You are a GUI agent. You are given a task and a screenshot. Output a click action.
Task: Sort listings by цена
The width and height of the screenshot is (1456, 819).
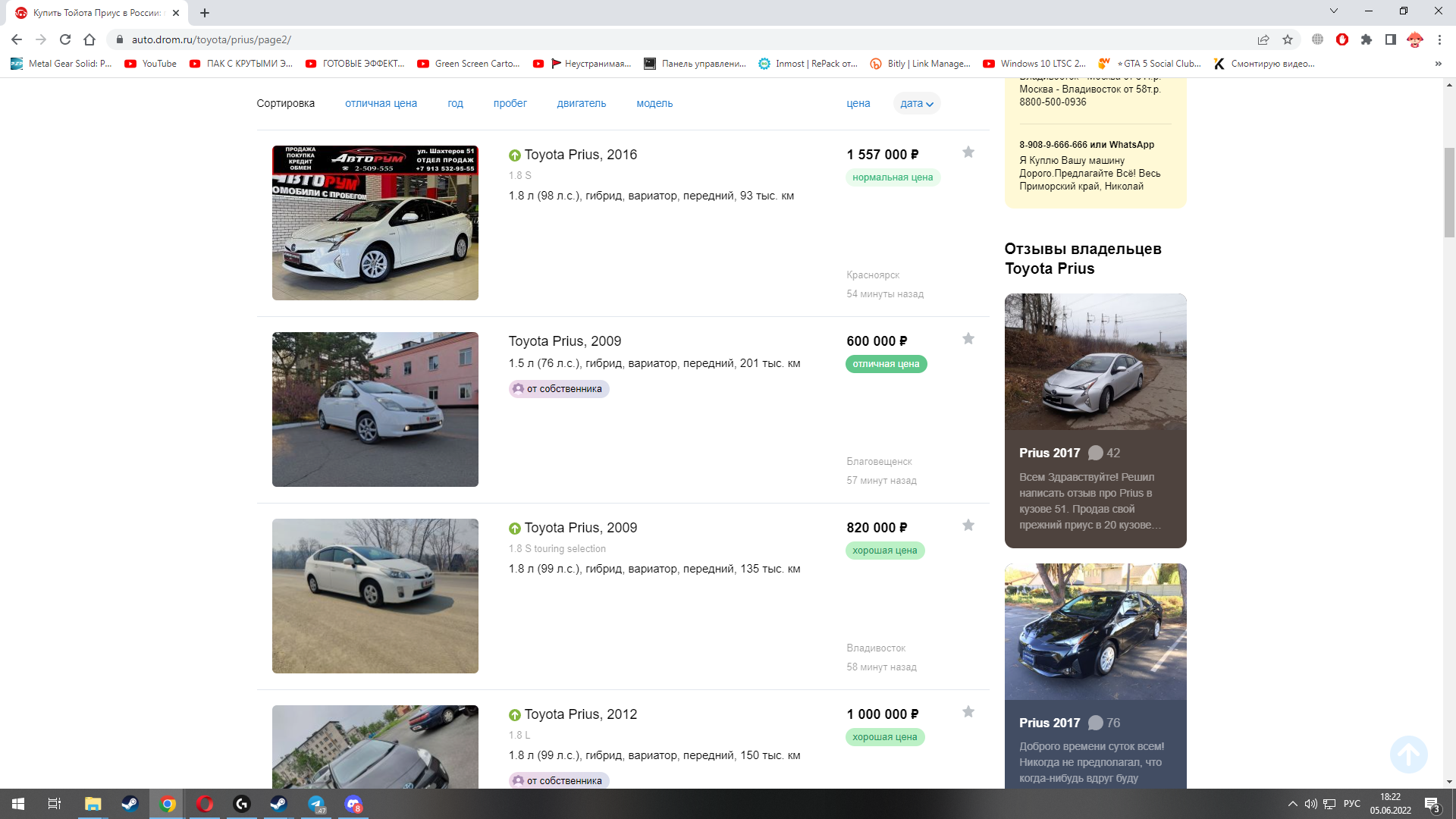click(858, 104)
